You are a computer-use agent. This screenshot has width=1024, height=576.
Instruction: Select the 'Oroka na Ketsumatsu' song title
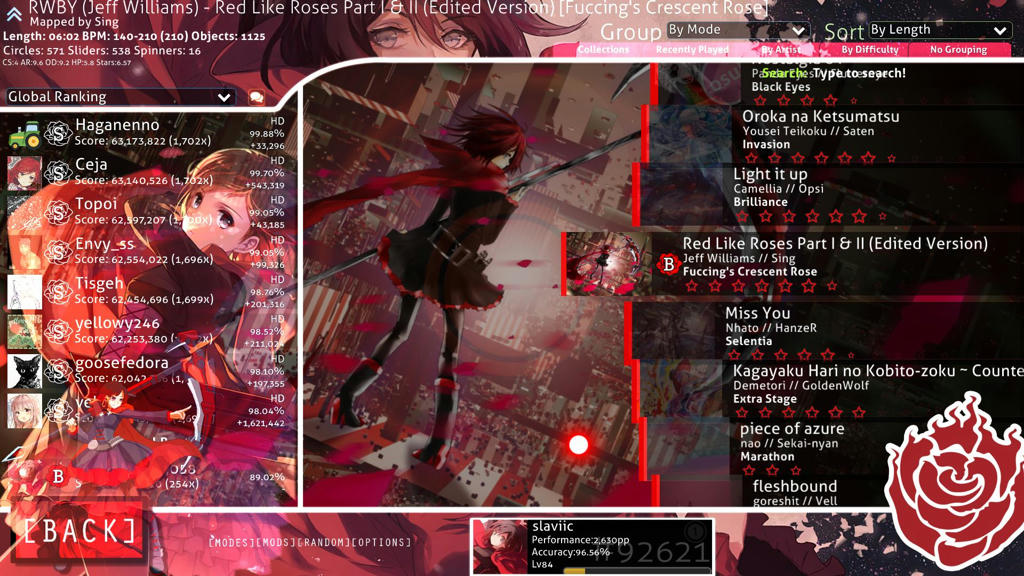821,117
